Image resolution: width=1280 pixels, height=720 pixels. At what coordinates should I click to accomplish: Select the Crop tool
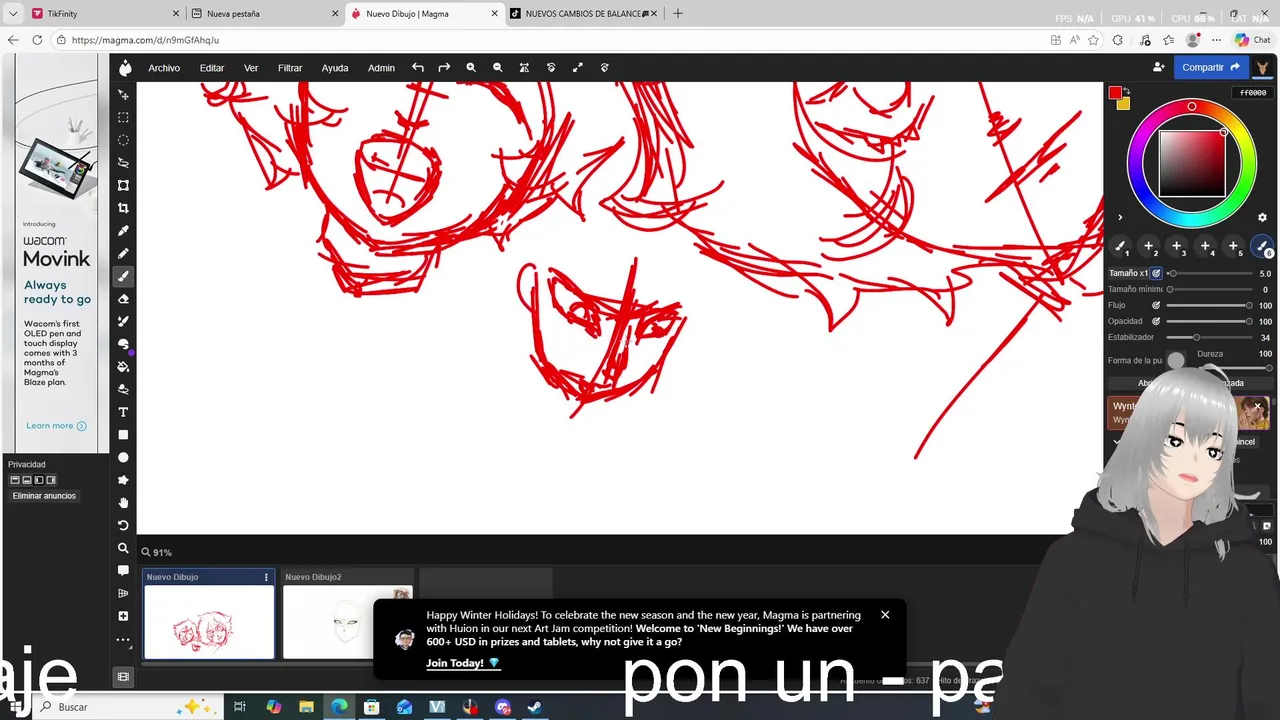[124, 208]
